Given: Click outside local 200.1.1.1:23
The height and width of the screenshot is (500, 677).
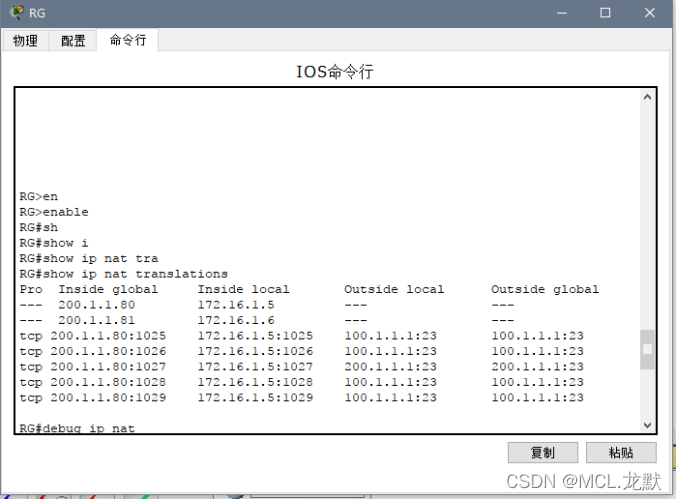Looking at the screenshot, I should pos(390,367).
